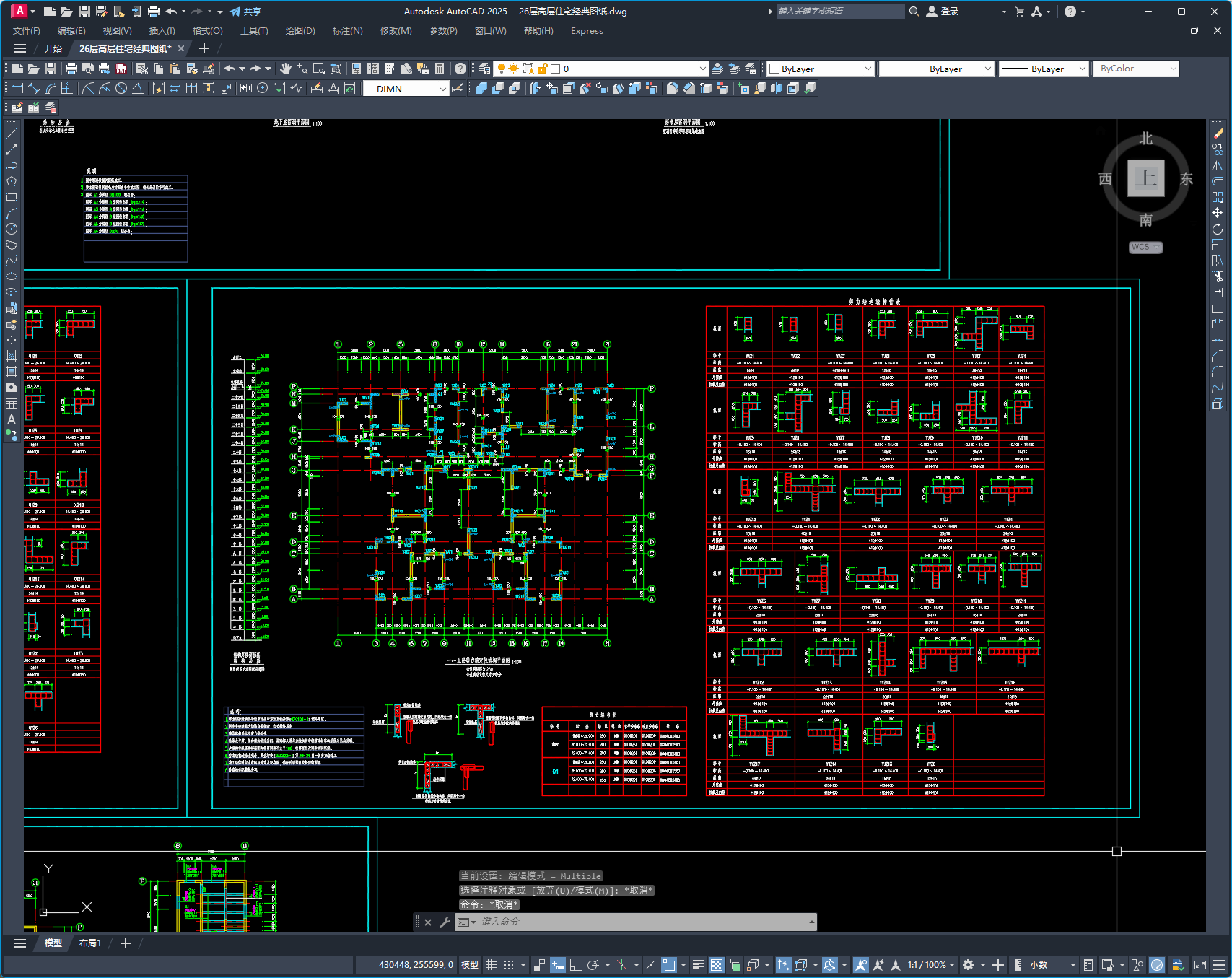The width and height of the screenshot is (1232, 978).
Task: Select the Rotate tool in modify toolbar
Action: [1218, 229]
